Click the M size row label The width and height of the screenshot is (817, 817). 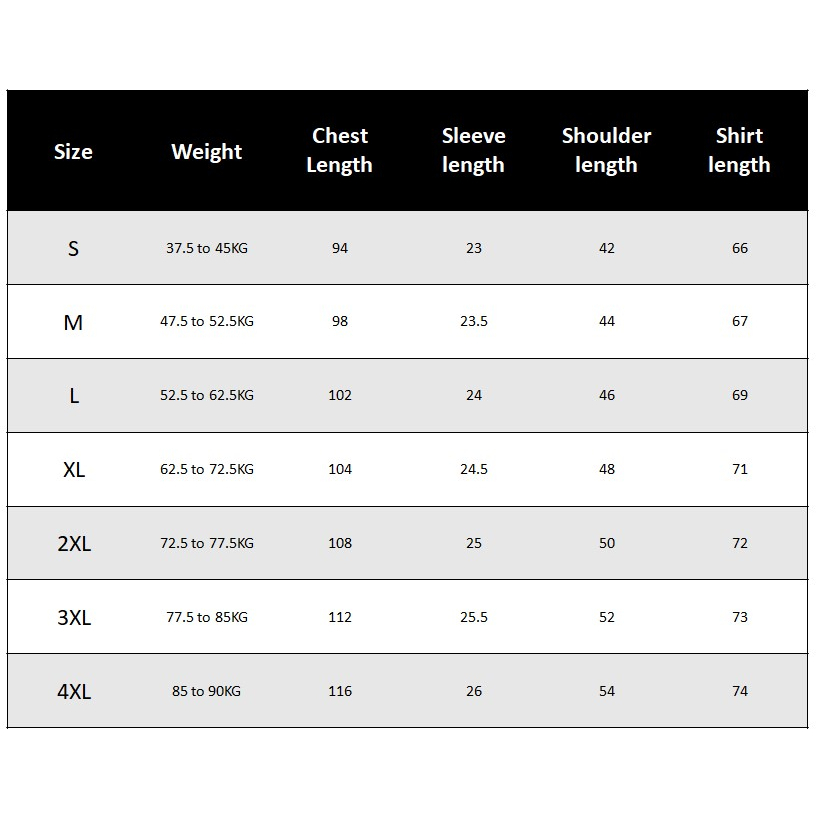(x=73, y=323)
